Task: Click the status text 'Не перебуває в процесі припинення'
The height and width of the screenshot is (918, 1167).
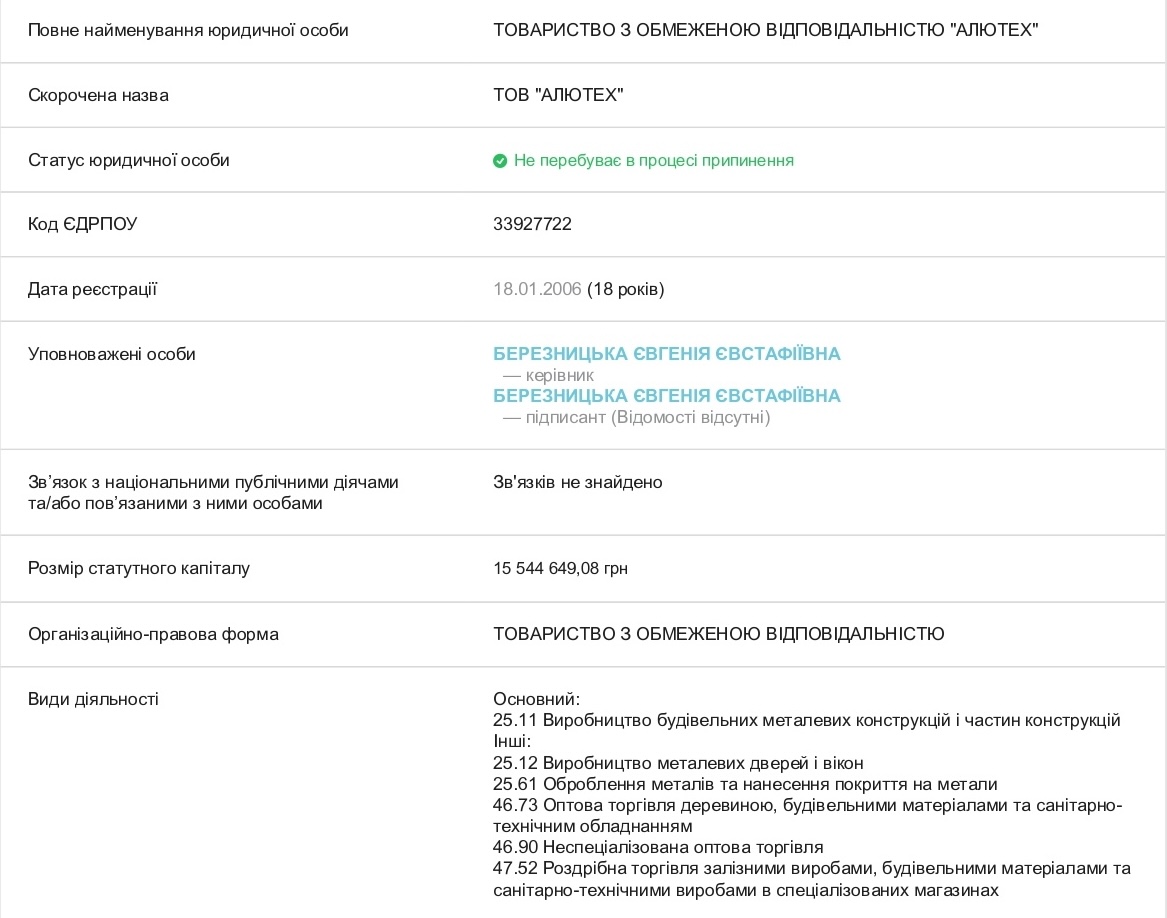Action: click(x=653, y=161)
